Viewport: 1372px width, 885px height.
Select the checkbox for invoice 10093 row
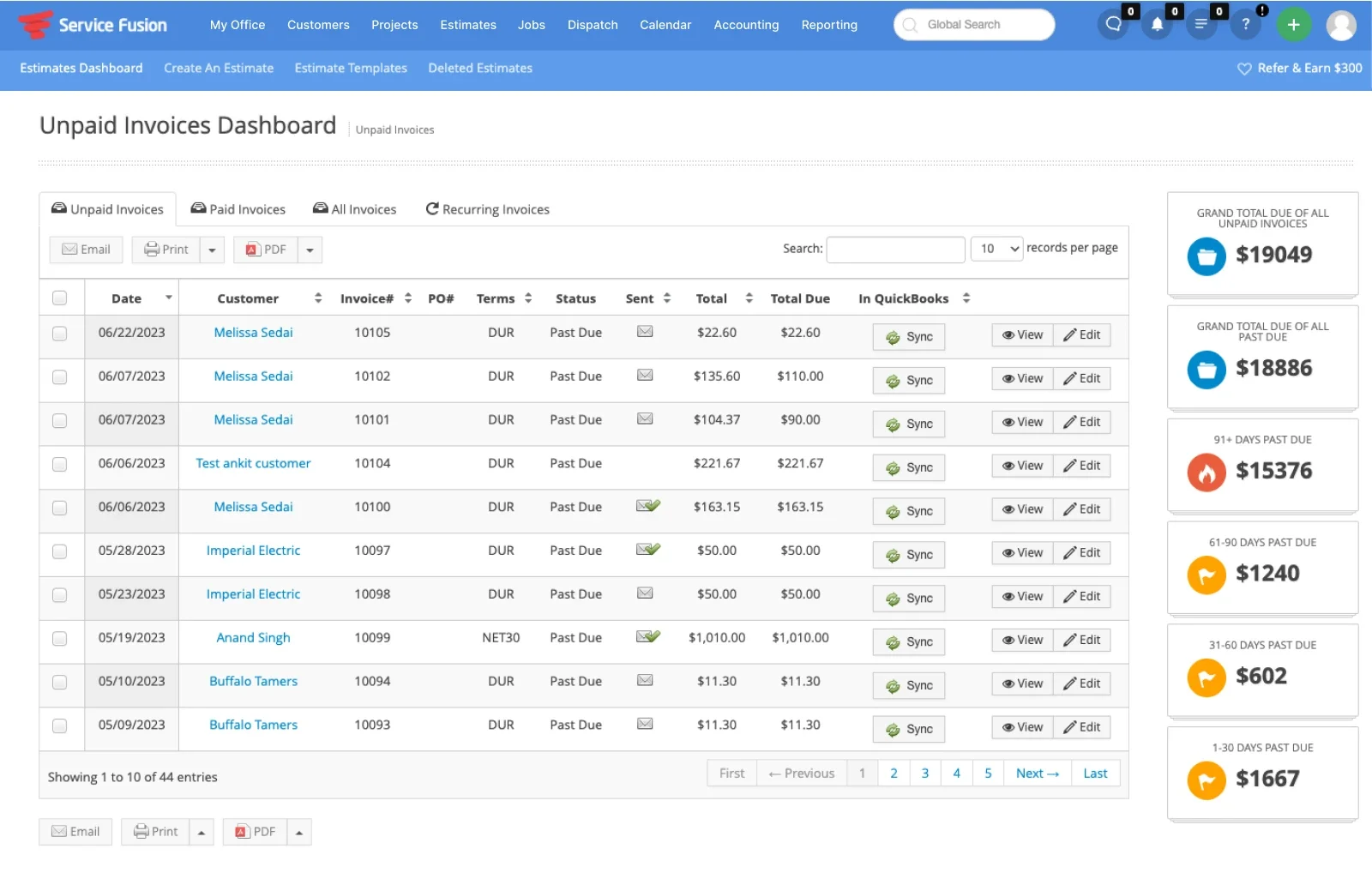pos(59,725)
